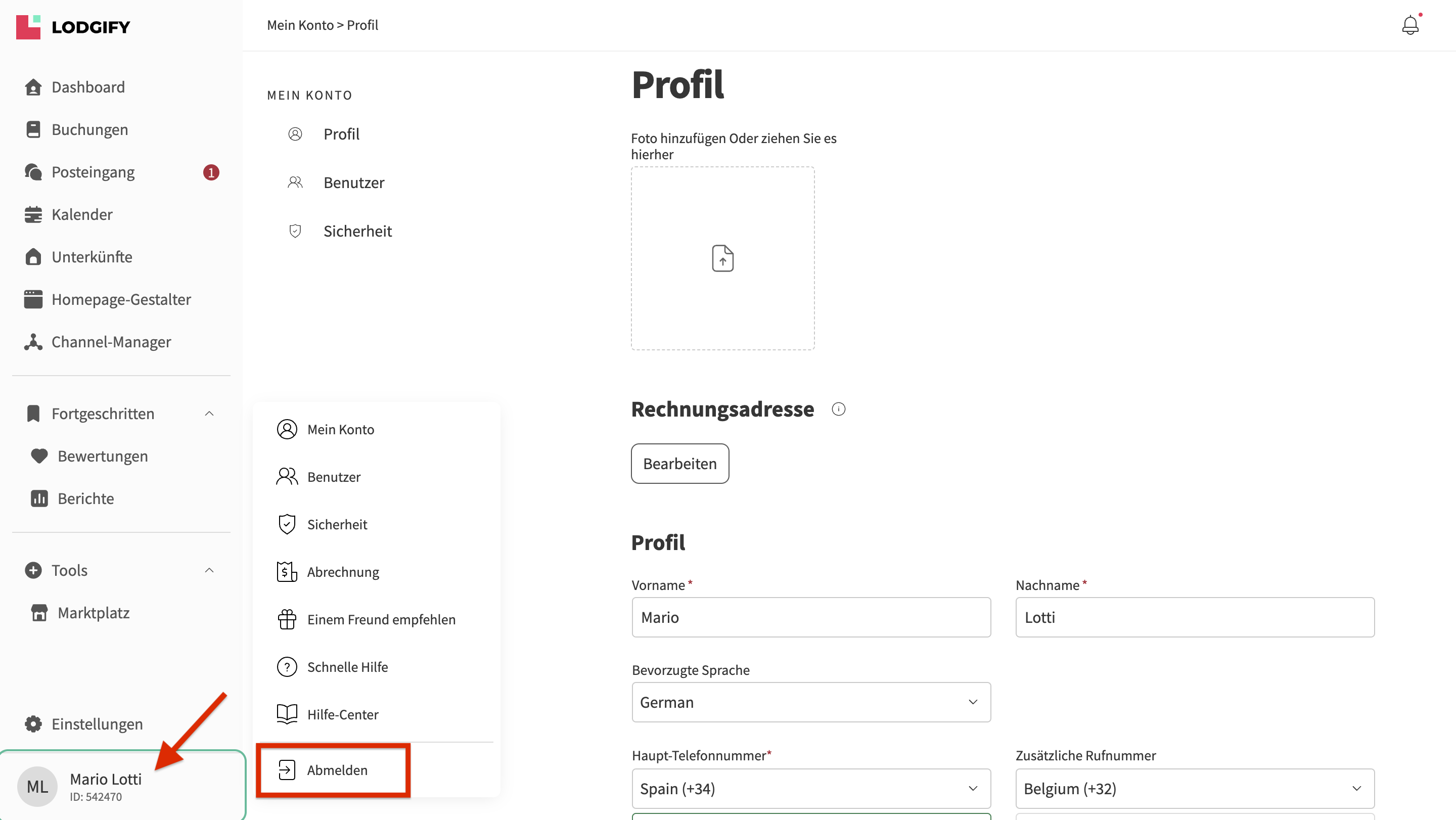1456x820 pixels.
Task: Click the Lodgify logo
Action: [x=73, y=27]
